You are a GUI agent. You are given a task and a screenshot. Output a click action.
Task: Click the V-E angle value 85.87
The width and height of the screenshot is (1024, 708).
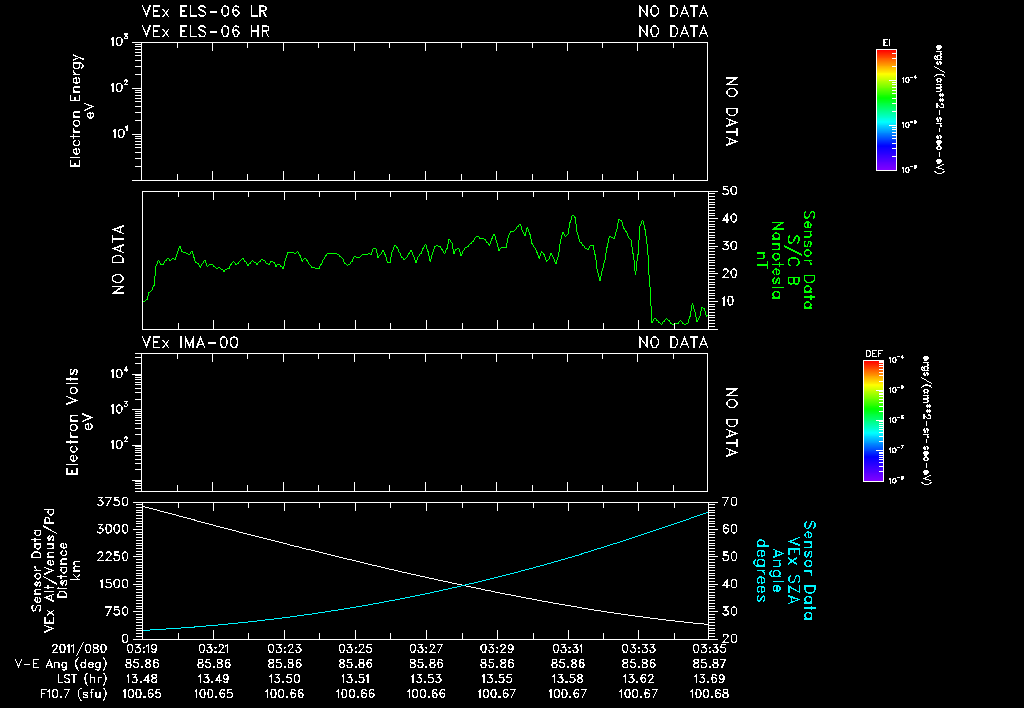coord(709,664)
